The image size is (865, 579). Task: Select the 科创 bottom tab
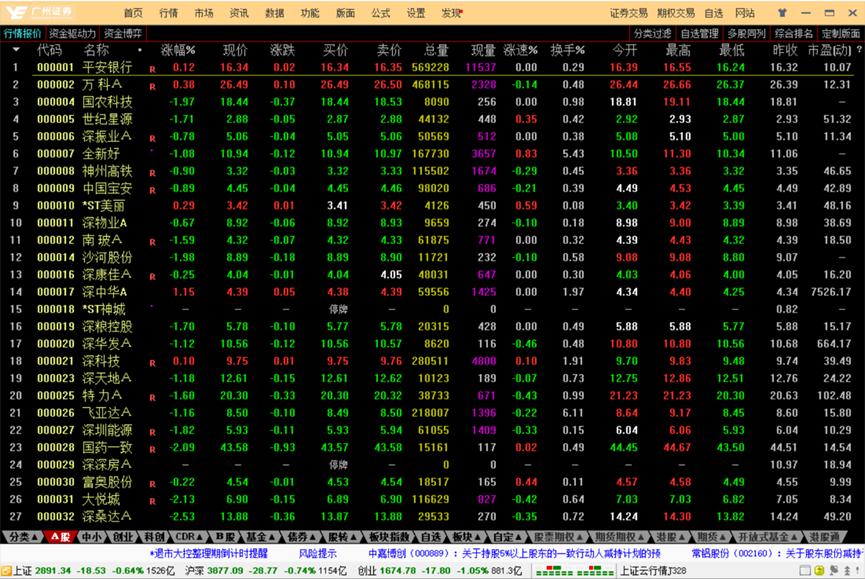pyautogui.click(x=154, y=537)
